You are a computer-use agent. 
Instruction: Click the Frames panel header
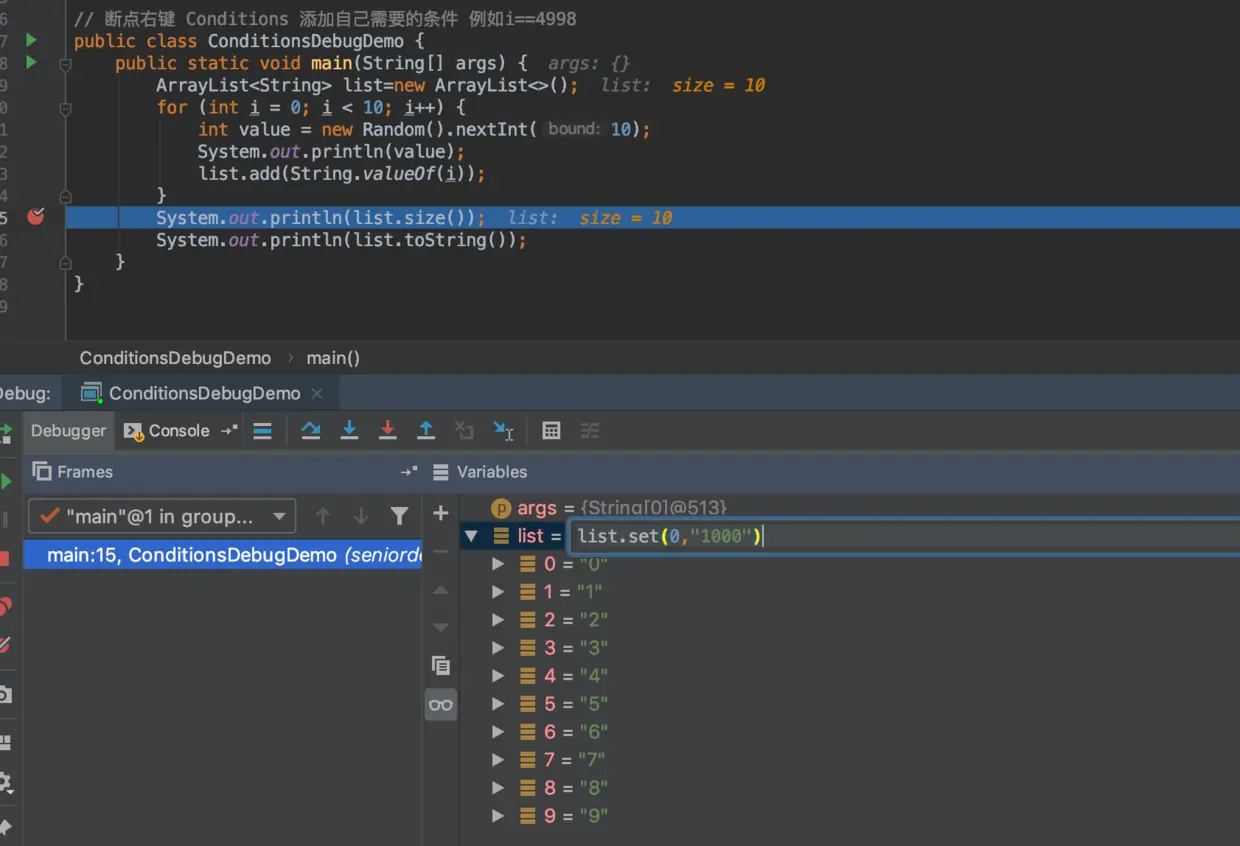(x=73, y=471)
